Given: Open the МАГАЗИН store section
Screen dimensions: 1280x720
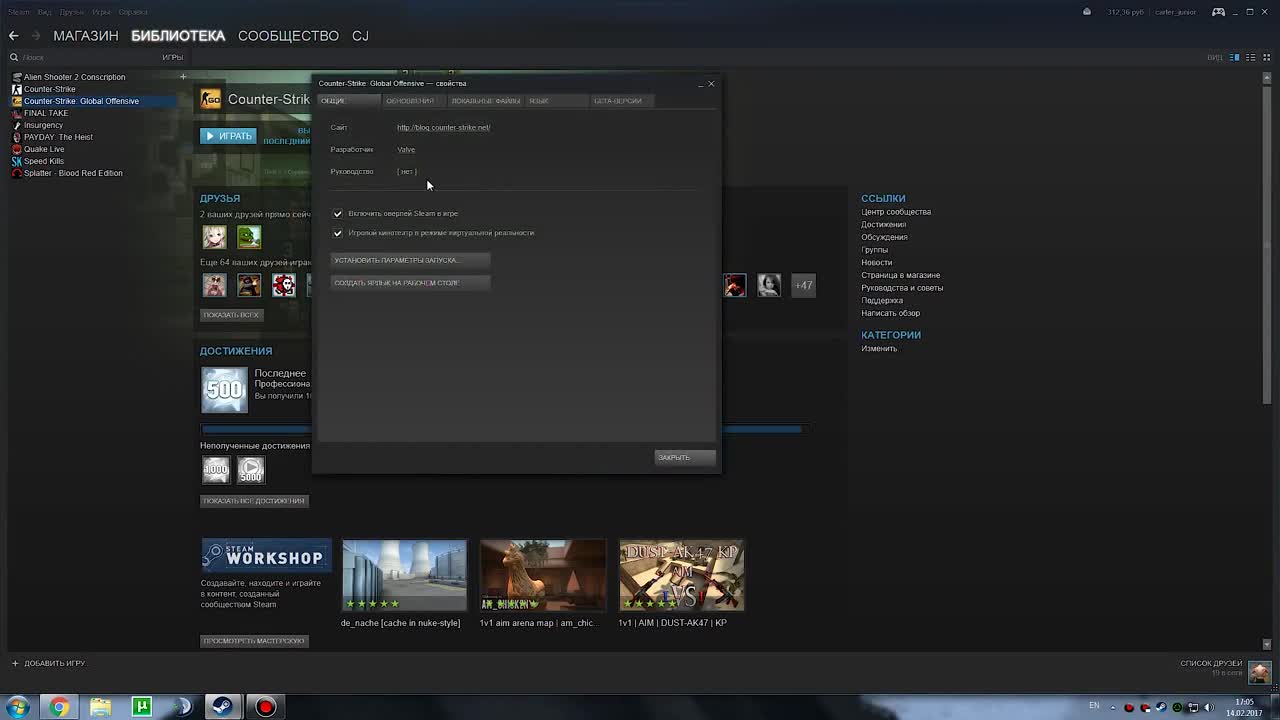Looking at the screenshot, I should click(x=86, y=36).
